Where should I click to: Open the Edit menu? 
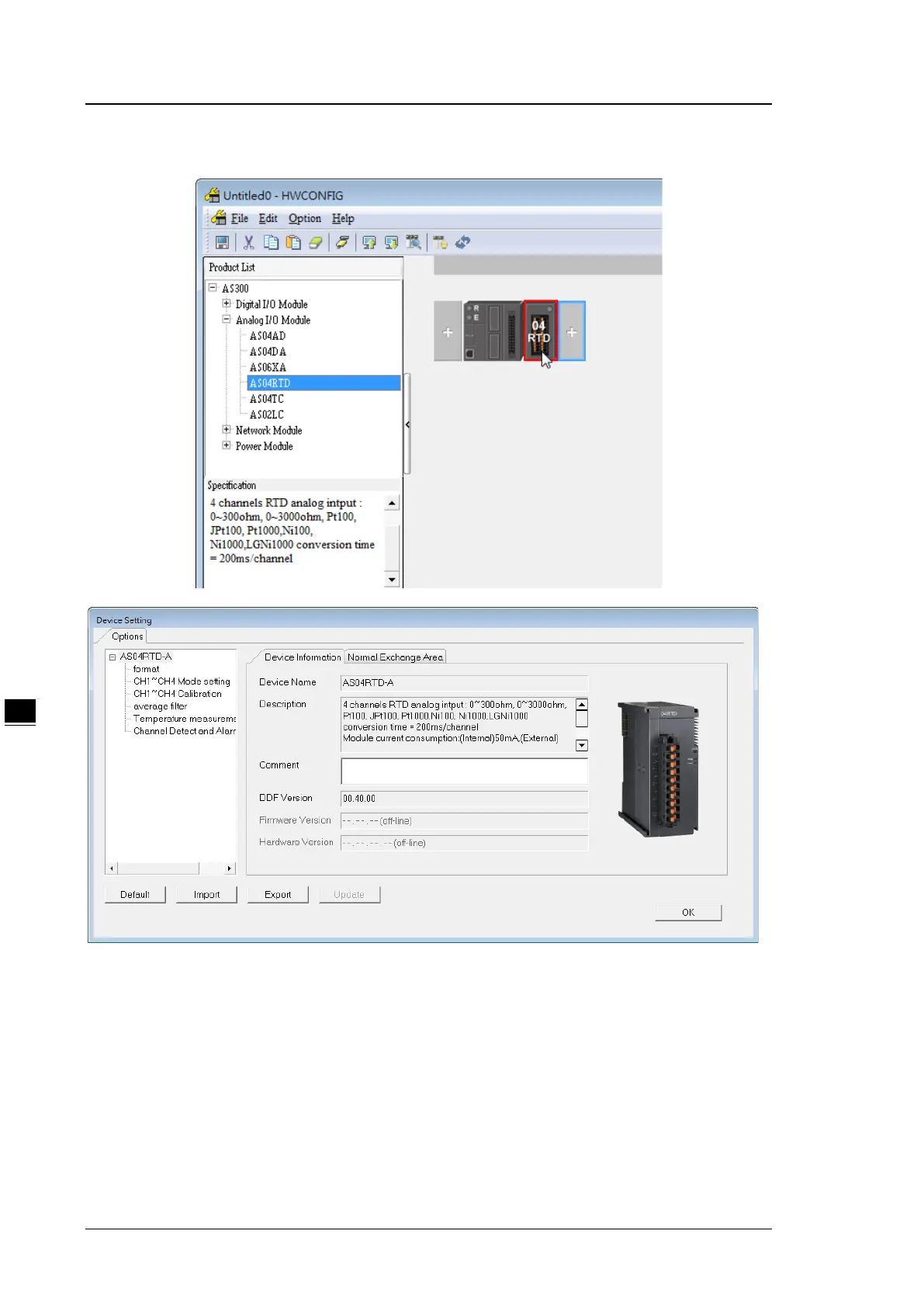coord(268,219)
